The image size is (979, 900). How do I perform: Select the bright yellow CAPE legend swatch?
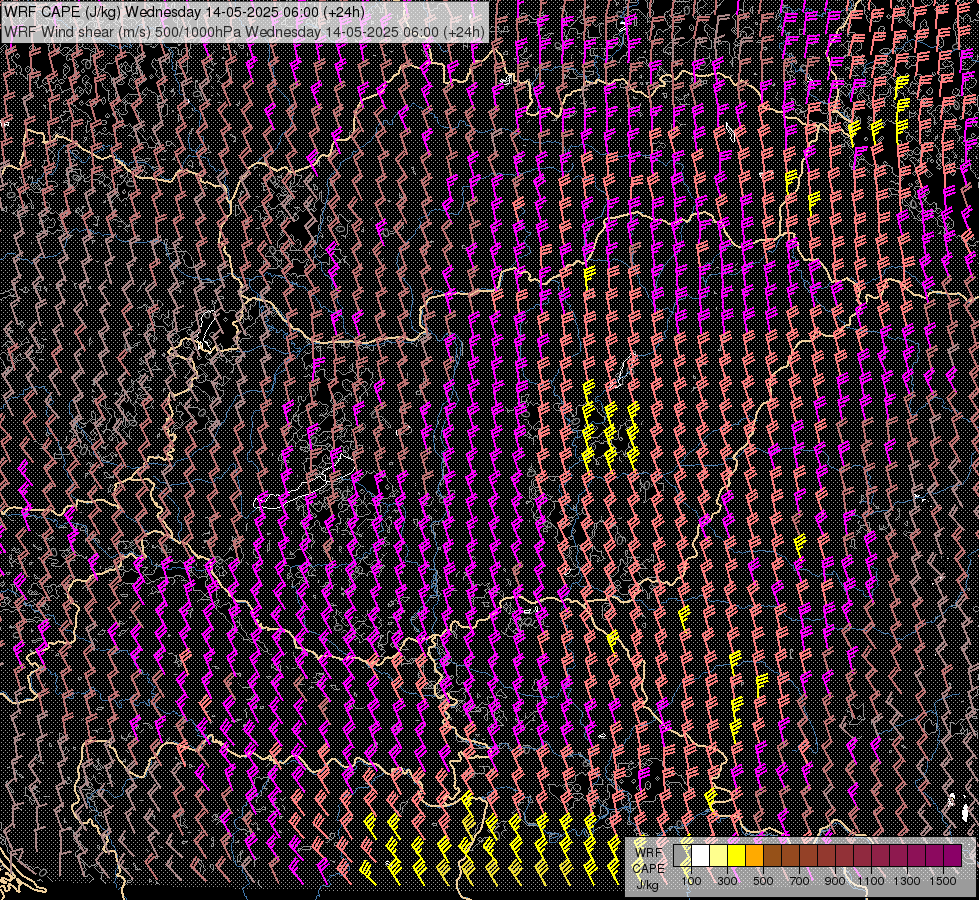click(x=737, y=855)
